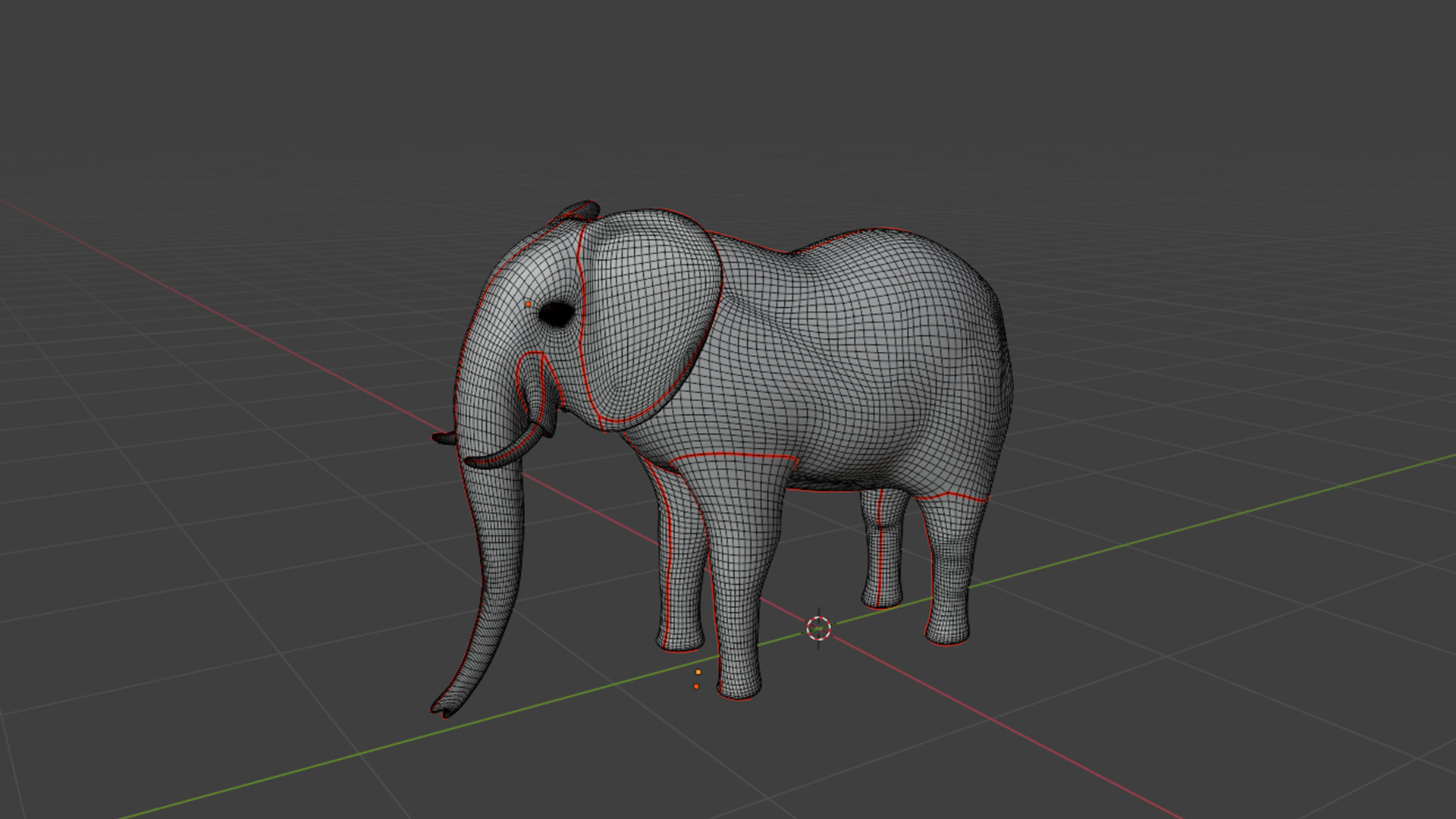This screenshot has width=1456, height=819.
Task: Click the lower orange dot near front foot
Action: 696,686
